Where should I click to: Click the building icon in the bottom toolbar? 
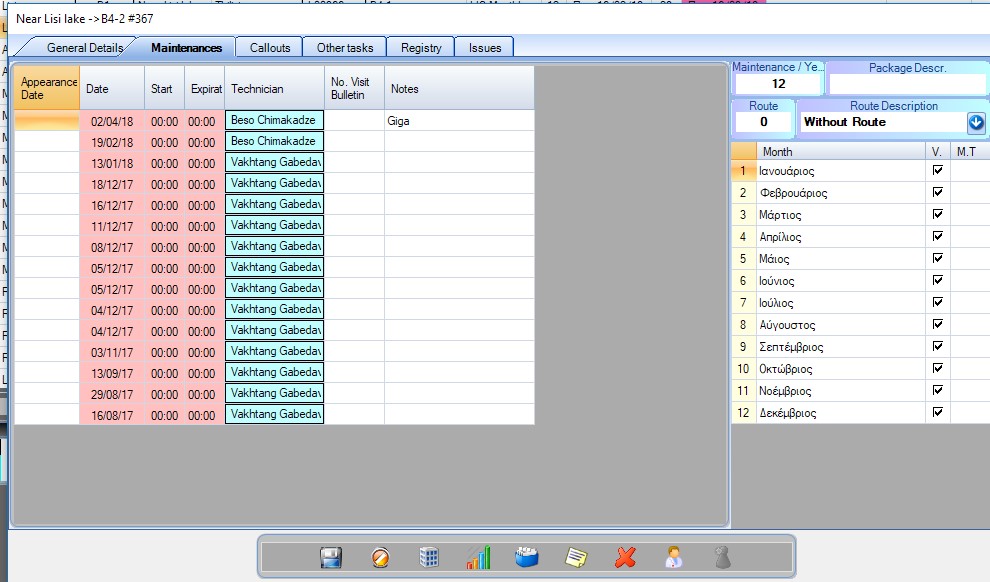coord(429,558)
